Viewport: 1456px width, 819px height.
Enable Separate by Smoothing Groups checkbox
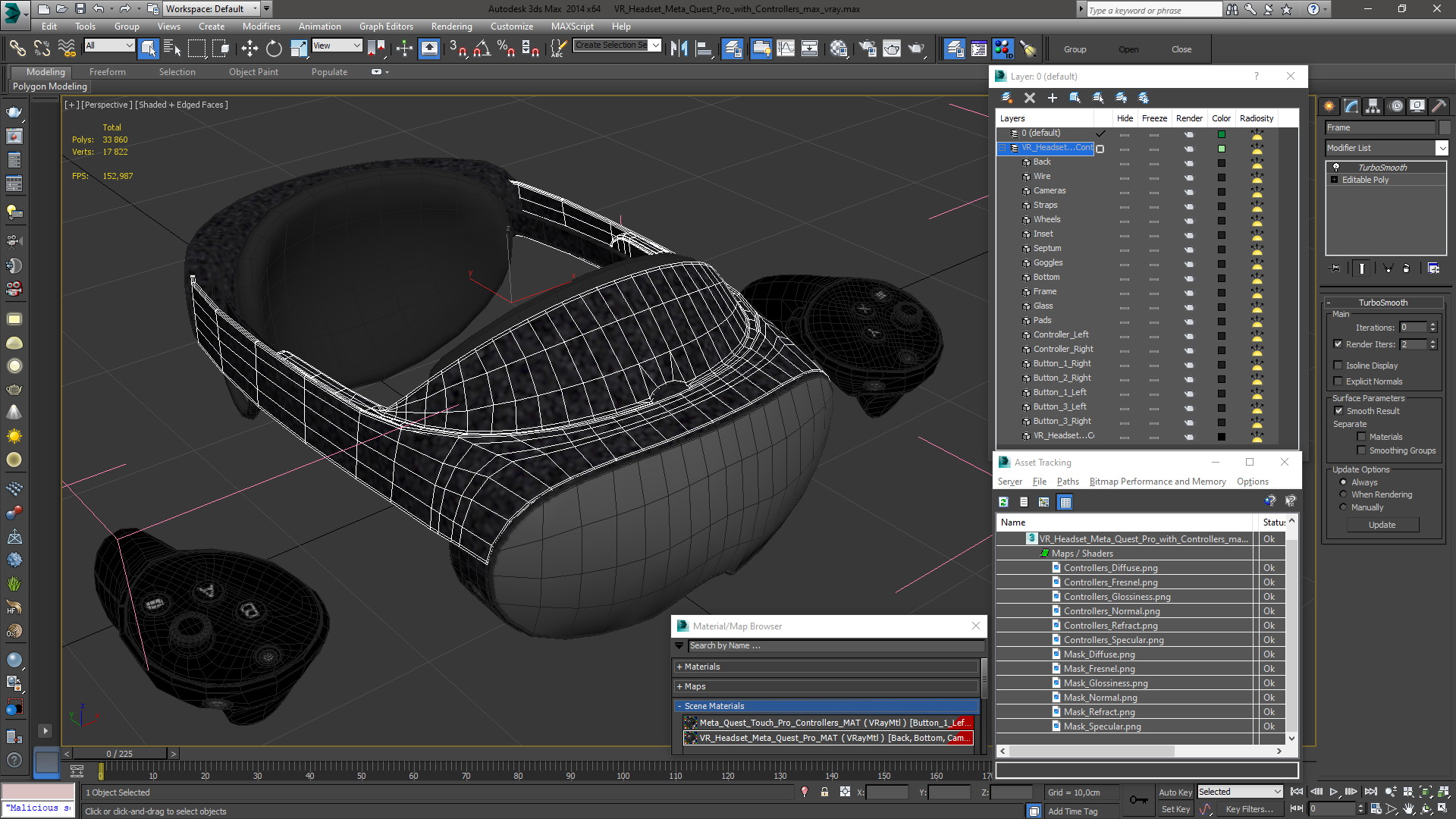click(1361, 450)
